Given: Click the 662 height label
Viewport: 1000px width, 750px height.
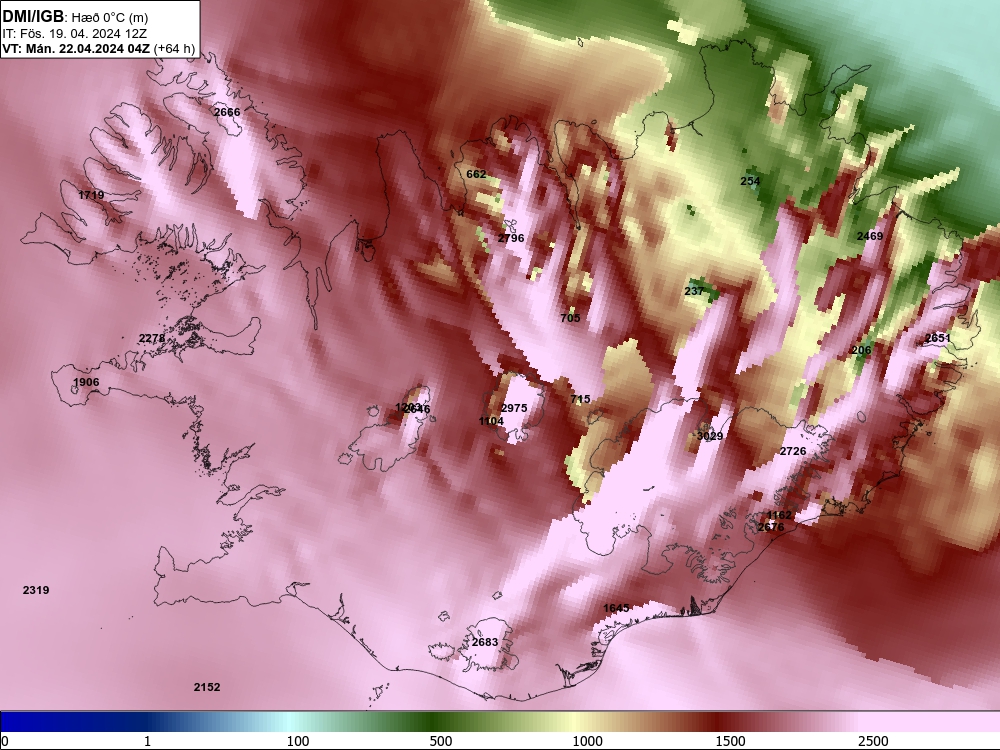Looking at the screenshot, I should [476, 174].
